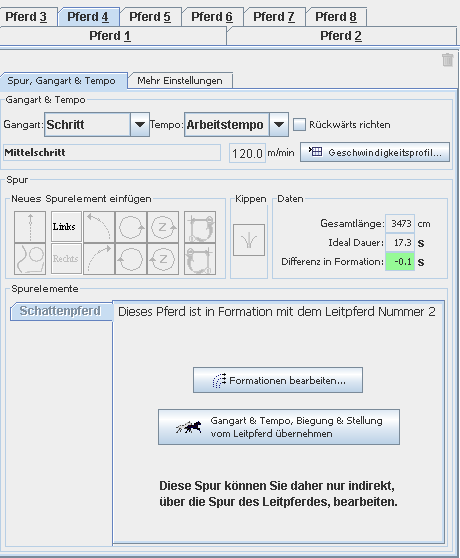The height and width of the screenshot is (558, 460).
Task: Click the straight line track element icon
Action: click(x=30, y=227)
